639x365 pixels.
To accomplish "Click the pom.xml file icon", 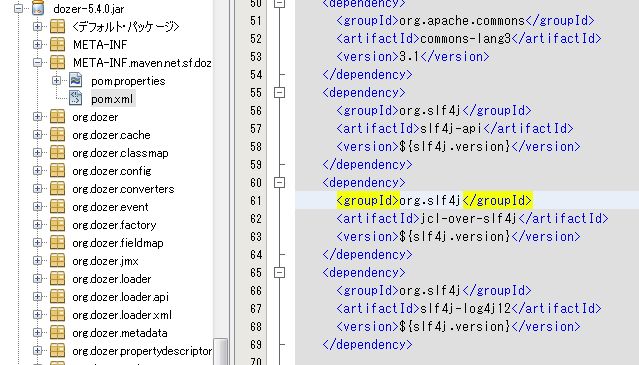I will tap(75, 98).
